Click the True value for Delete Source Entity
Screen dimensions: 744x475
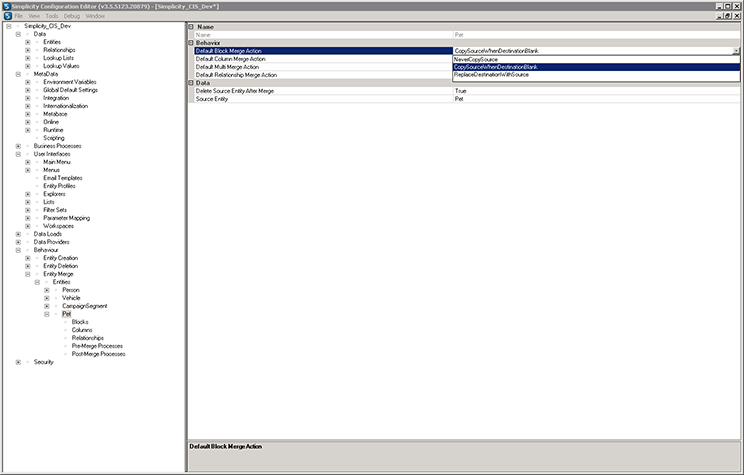(x=460, y=91)
